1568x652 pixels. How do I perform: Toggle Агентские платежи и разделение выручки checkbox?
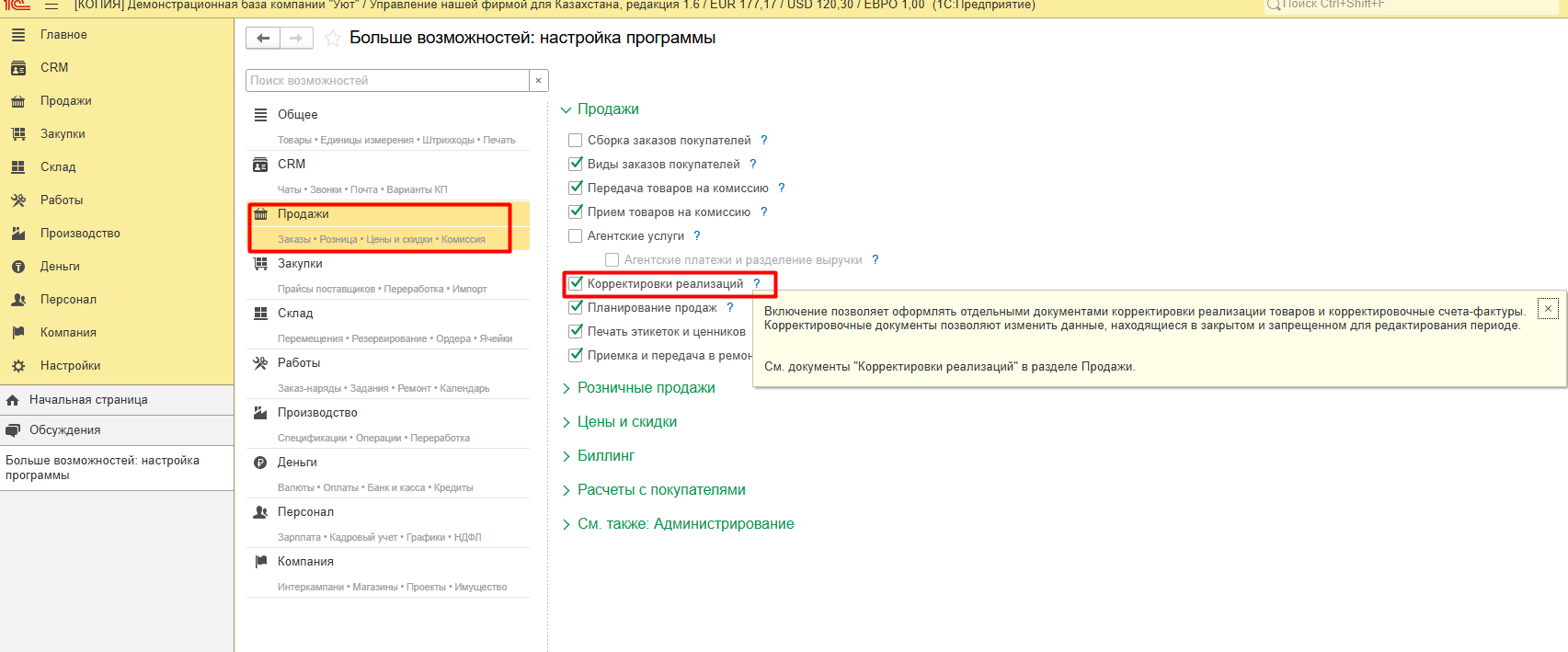612,260
